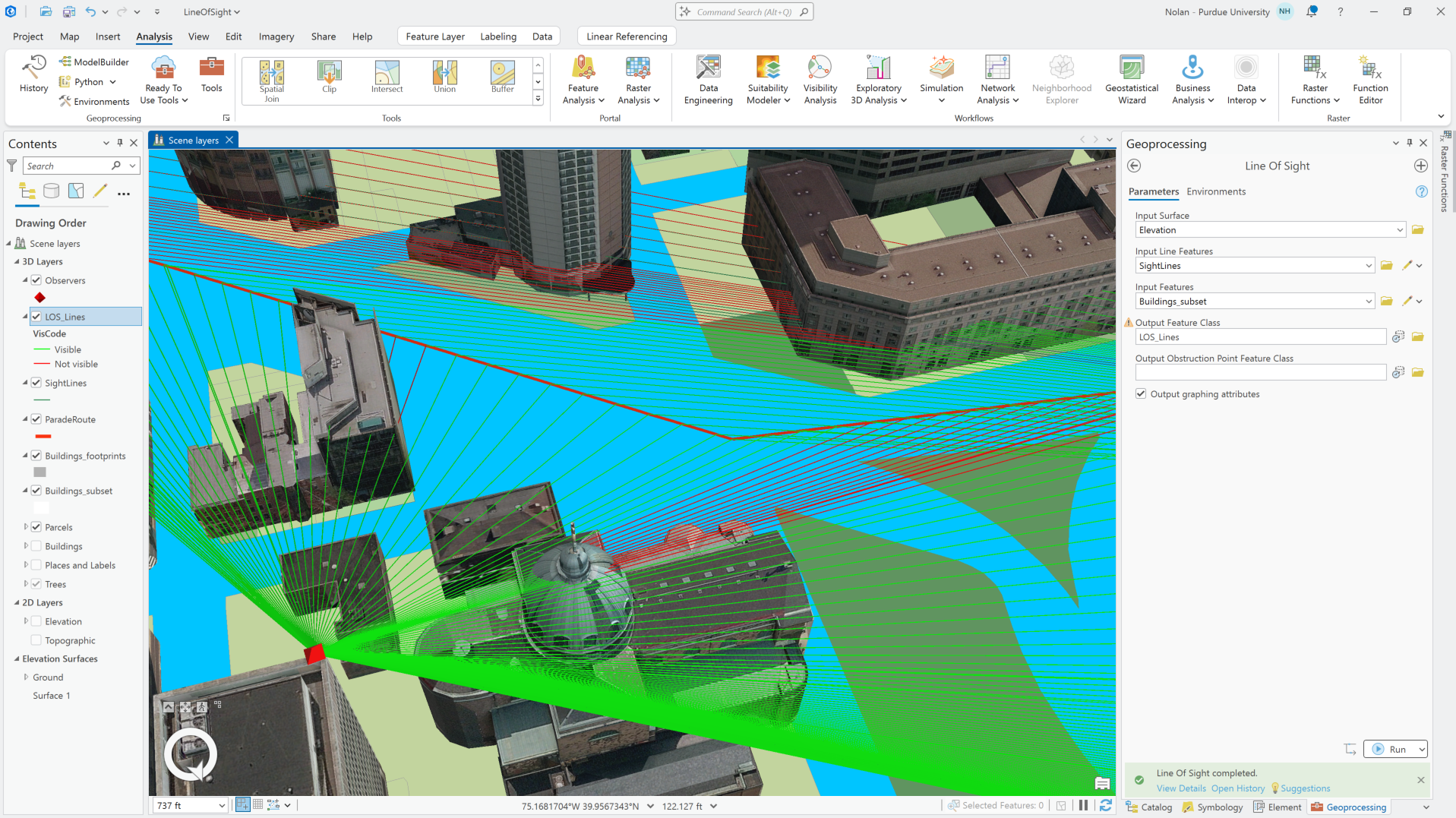
Task: Click the Visibility Analysis icon
Action: (x=820, y=80)
